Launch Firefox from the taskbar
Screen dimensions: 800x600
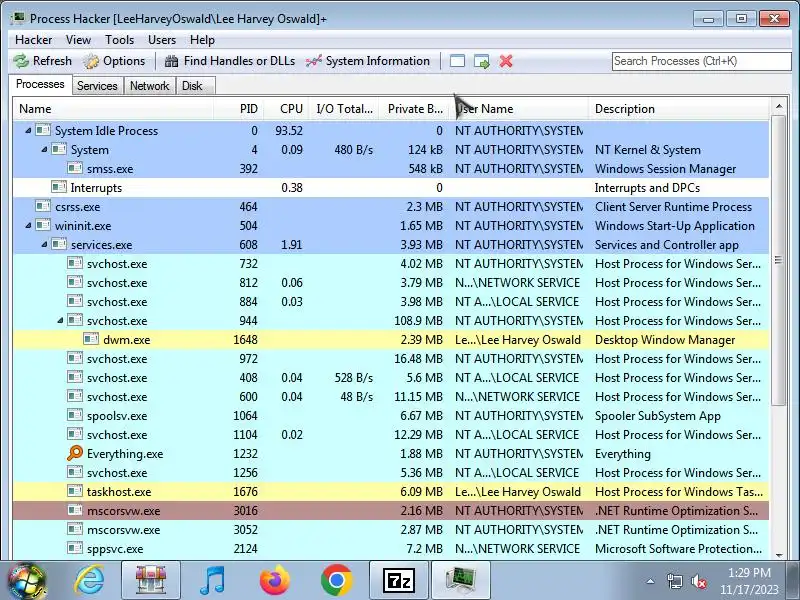(274, 581)
